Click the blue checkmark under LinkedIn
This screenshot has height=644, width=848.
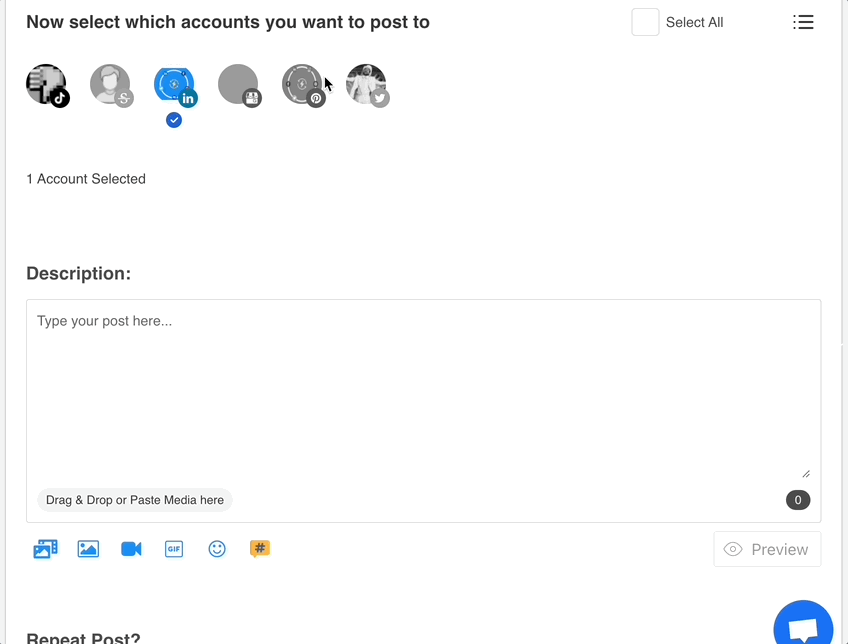[174, 120]
